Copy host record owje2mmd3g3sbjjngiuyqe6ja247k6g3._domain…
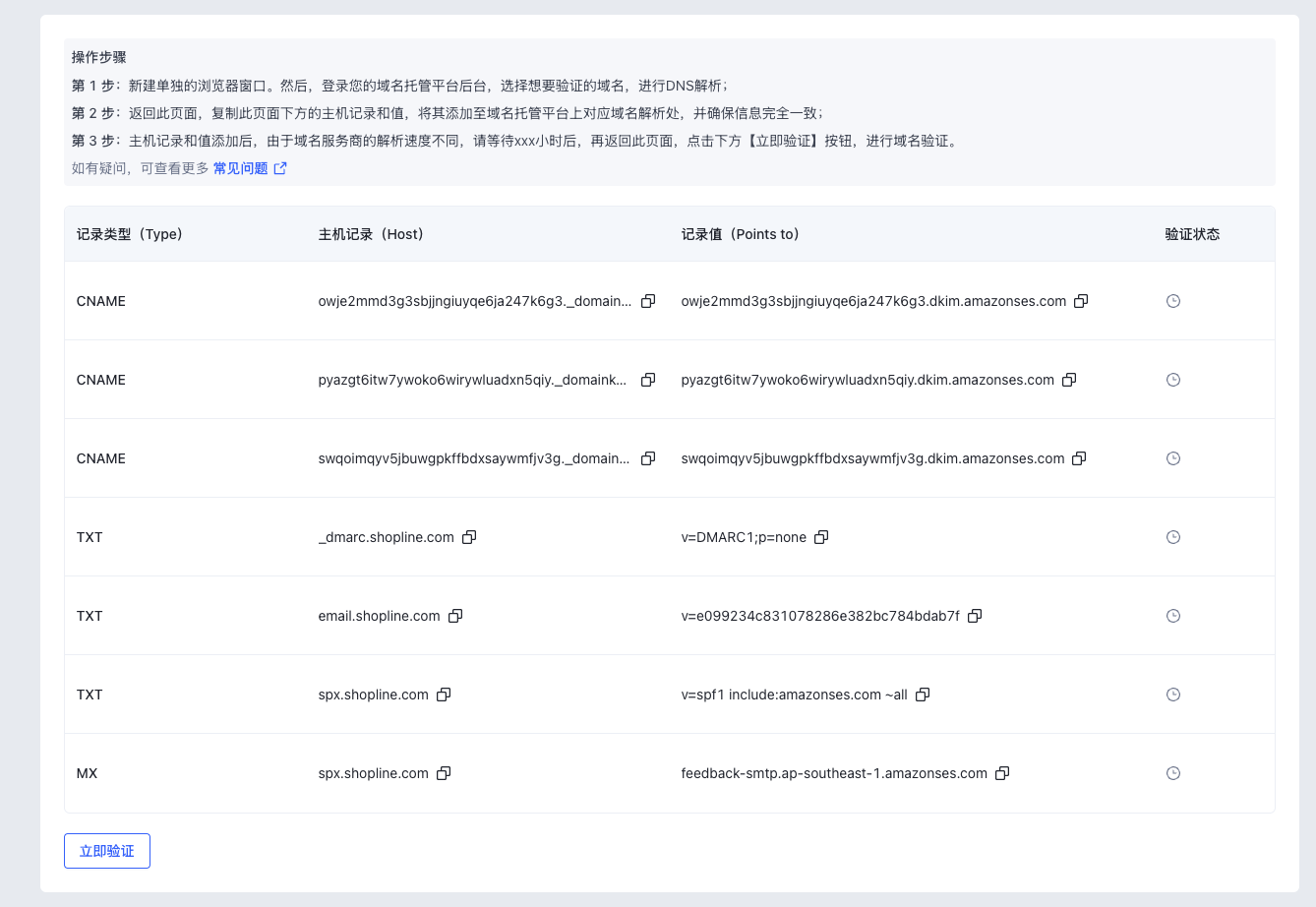 point(648,301)
